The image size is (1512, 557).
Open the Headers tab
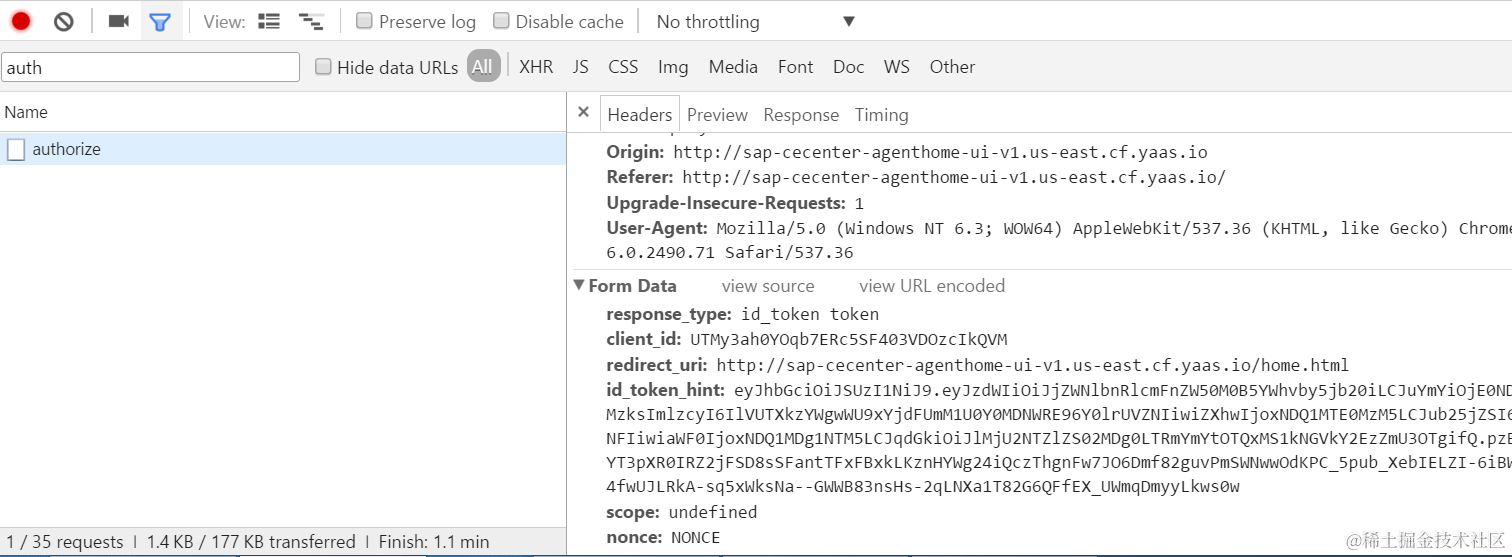(x=640, y=115)
